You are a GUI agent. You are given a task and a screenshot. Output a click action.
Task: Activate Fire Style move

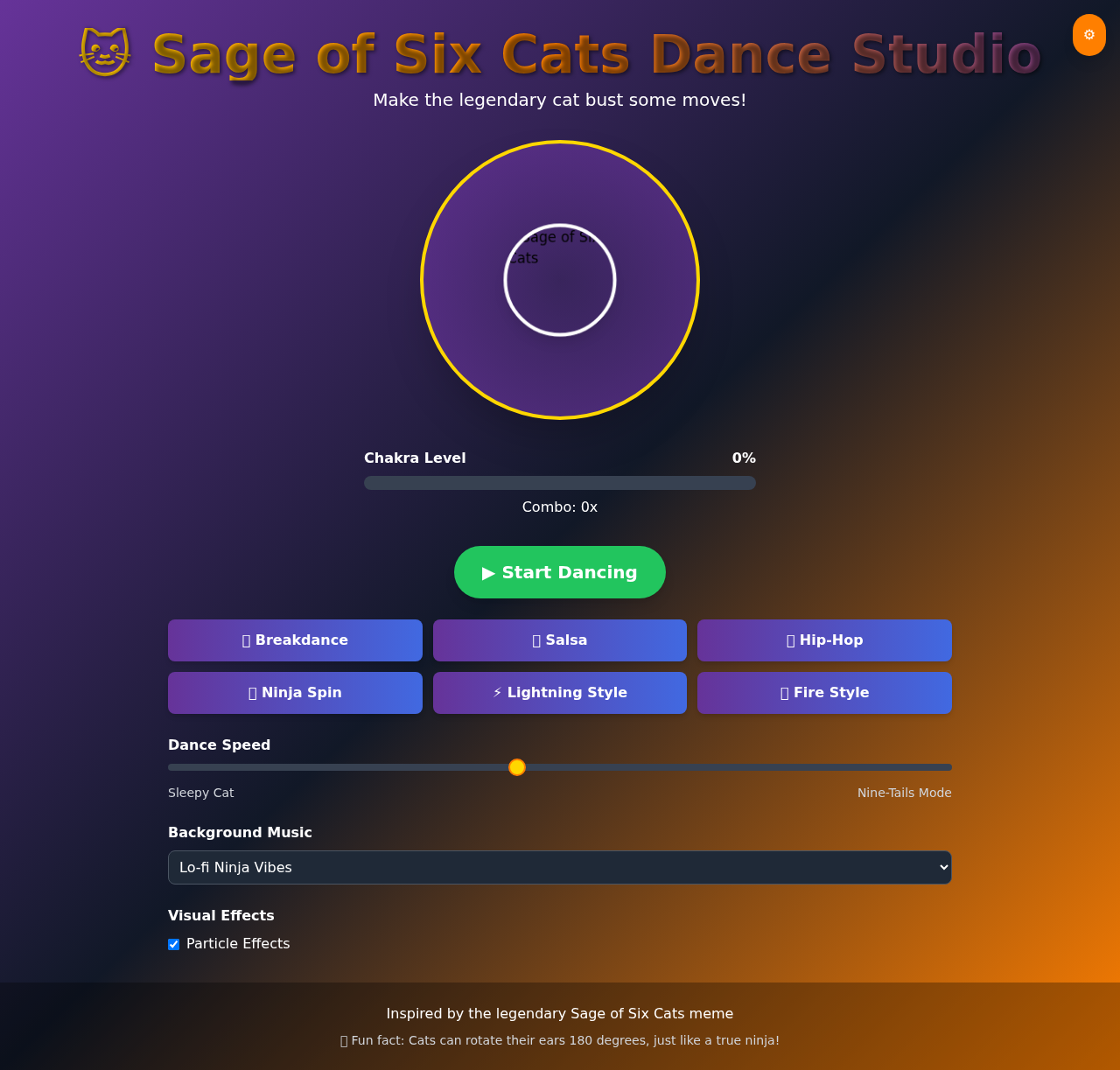pyautogui.click(x=823, y=693)
